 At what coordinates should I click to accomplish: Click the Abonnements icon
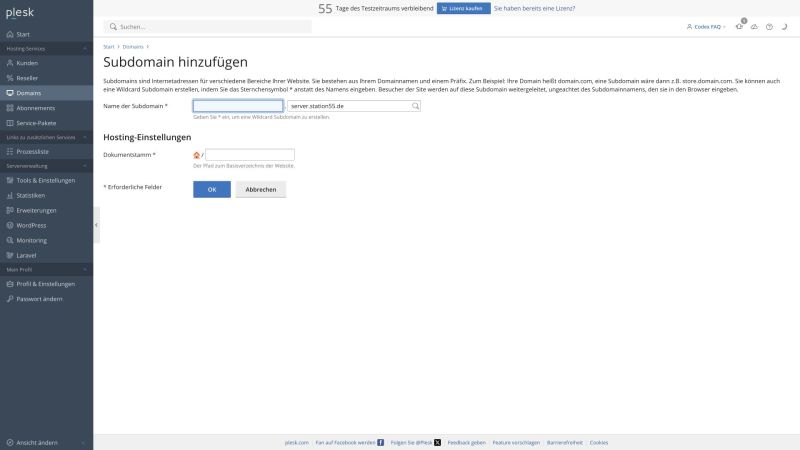pos(10,108)
